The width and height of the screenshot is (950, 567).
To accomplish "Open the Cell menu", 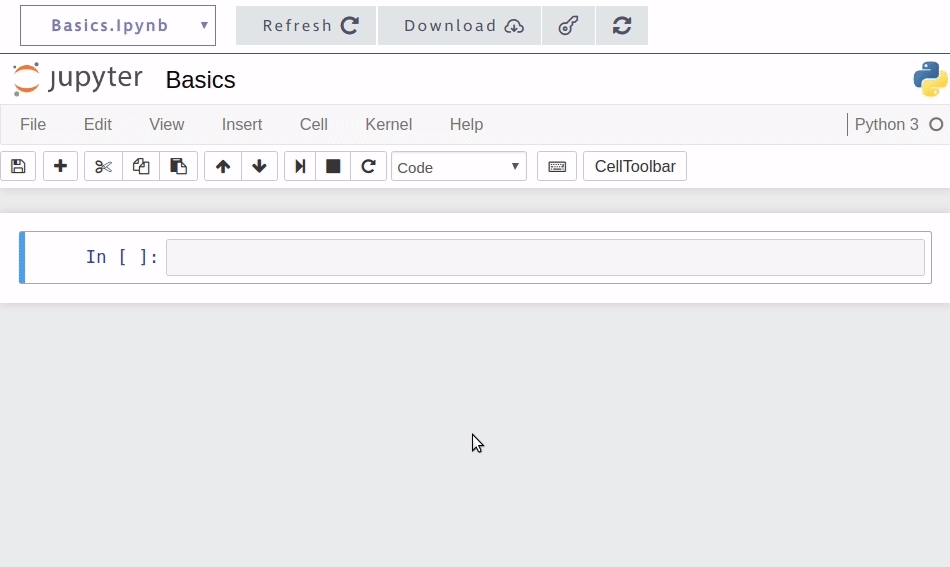I will coord(313,124).
